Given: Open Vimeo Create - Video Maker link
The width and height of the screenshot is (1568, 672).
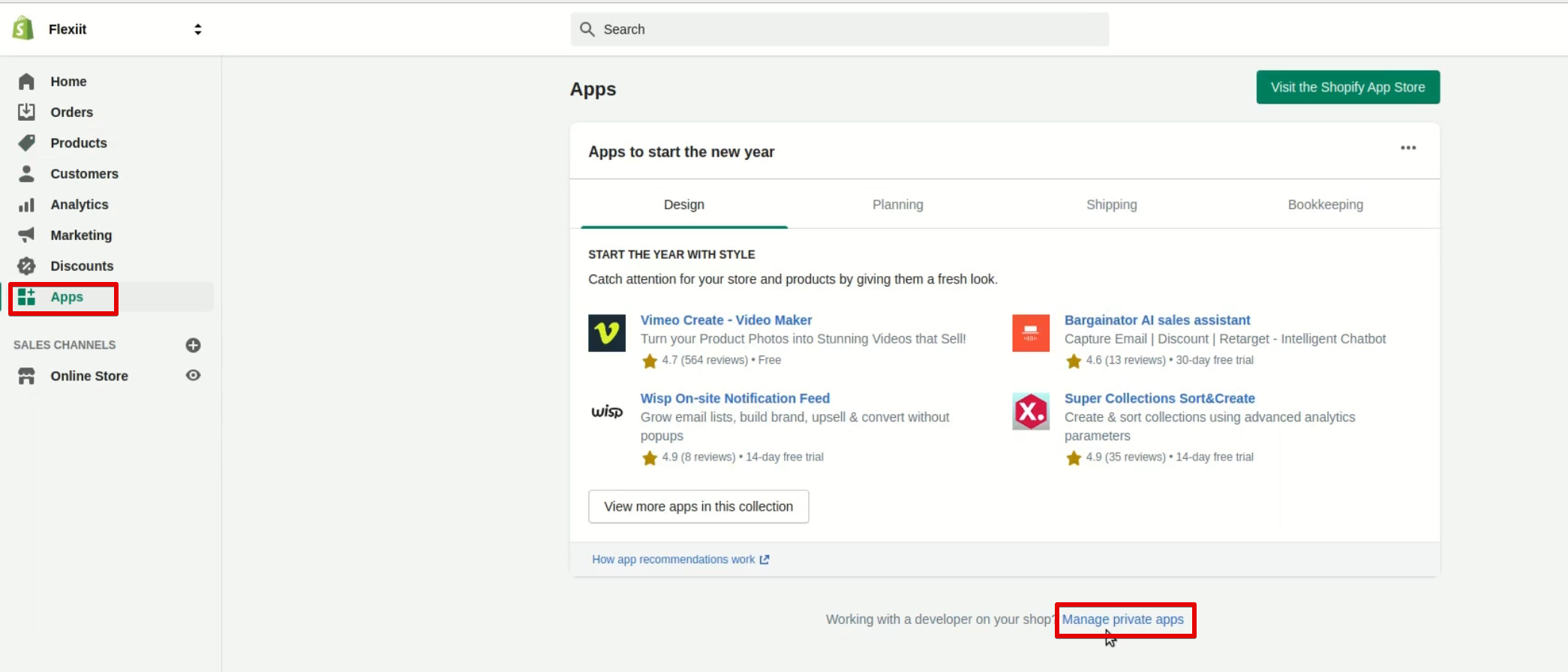Looking at the screenshot, I should (726, 320).
